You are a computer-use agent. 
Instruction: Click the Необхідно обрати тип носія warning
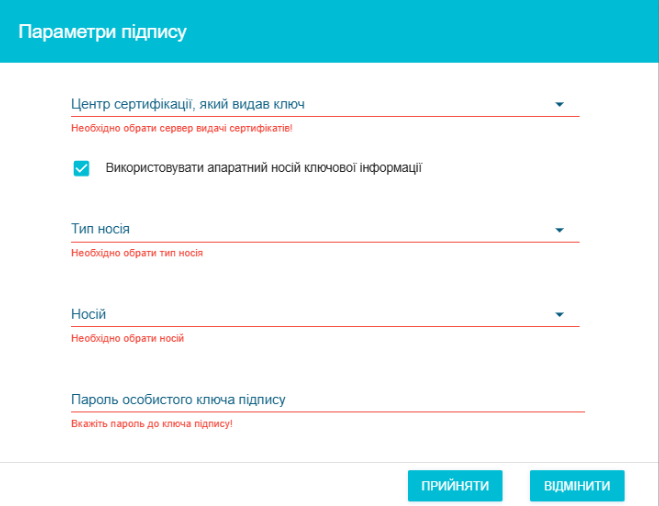(x=137, y=254)
